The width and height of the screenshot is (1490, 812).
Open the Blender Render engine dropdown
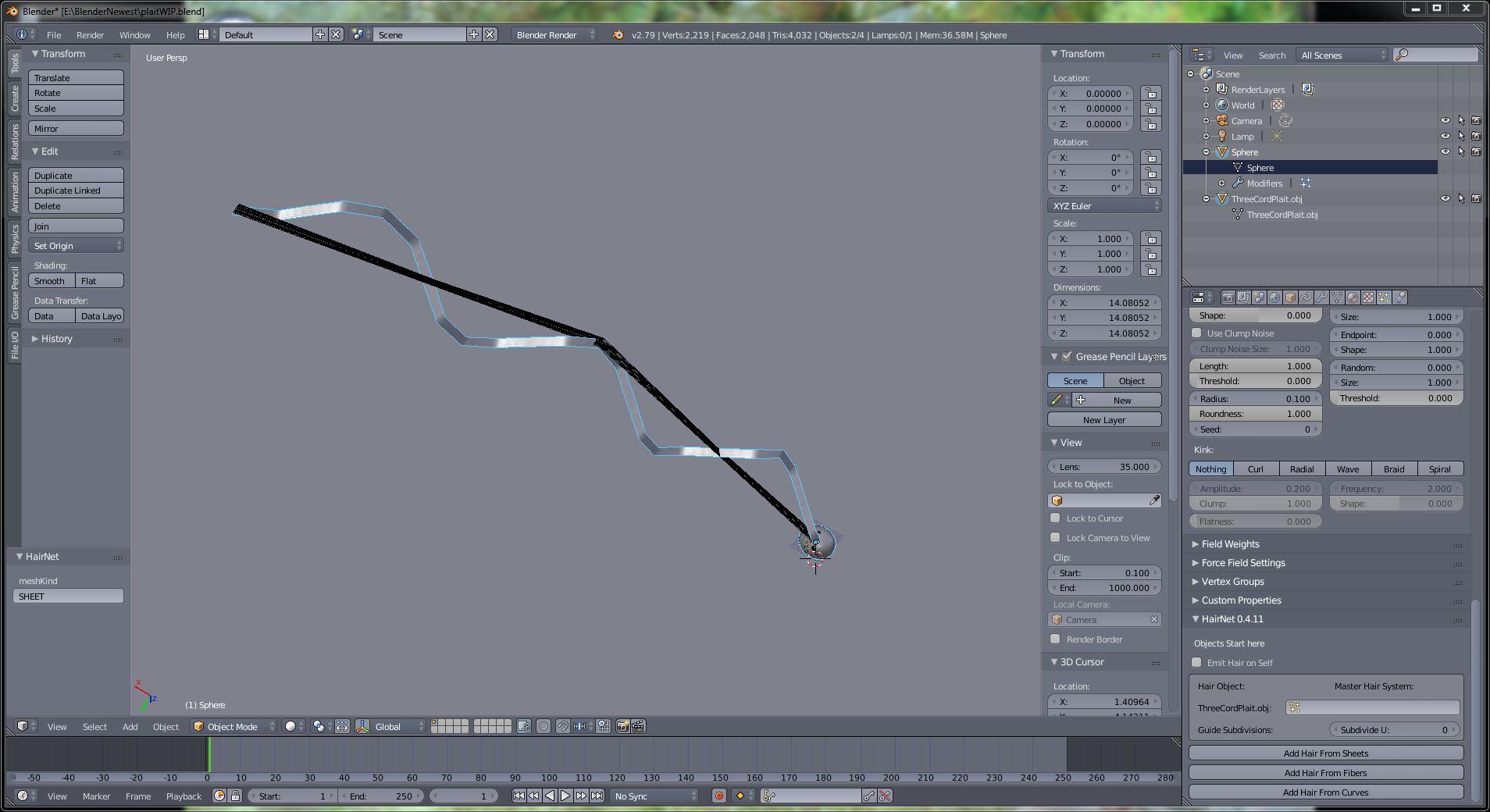pyautogui.click(x=554, y=35)
